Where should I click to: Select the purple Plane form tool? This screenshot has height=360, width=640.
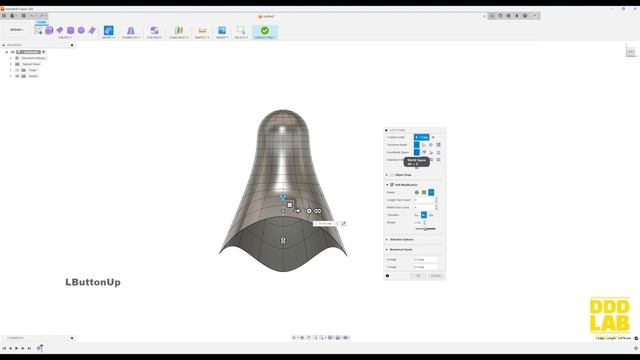60,30
